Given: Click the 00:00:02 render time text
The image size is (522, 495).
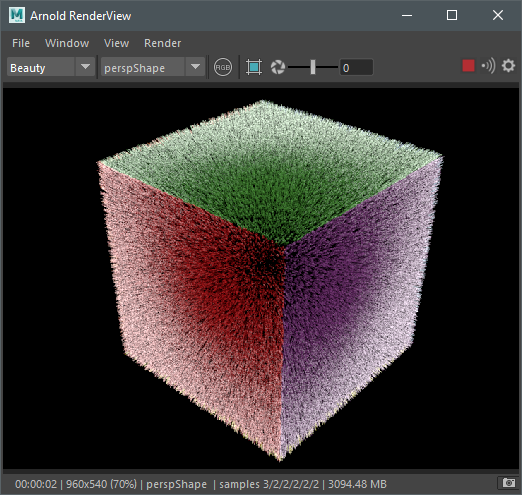Looking at the screenshot, I should tap(36, 484).
